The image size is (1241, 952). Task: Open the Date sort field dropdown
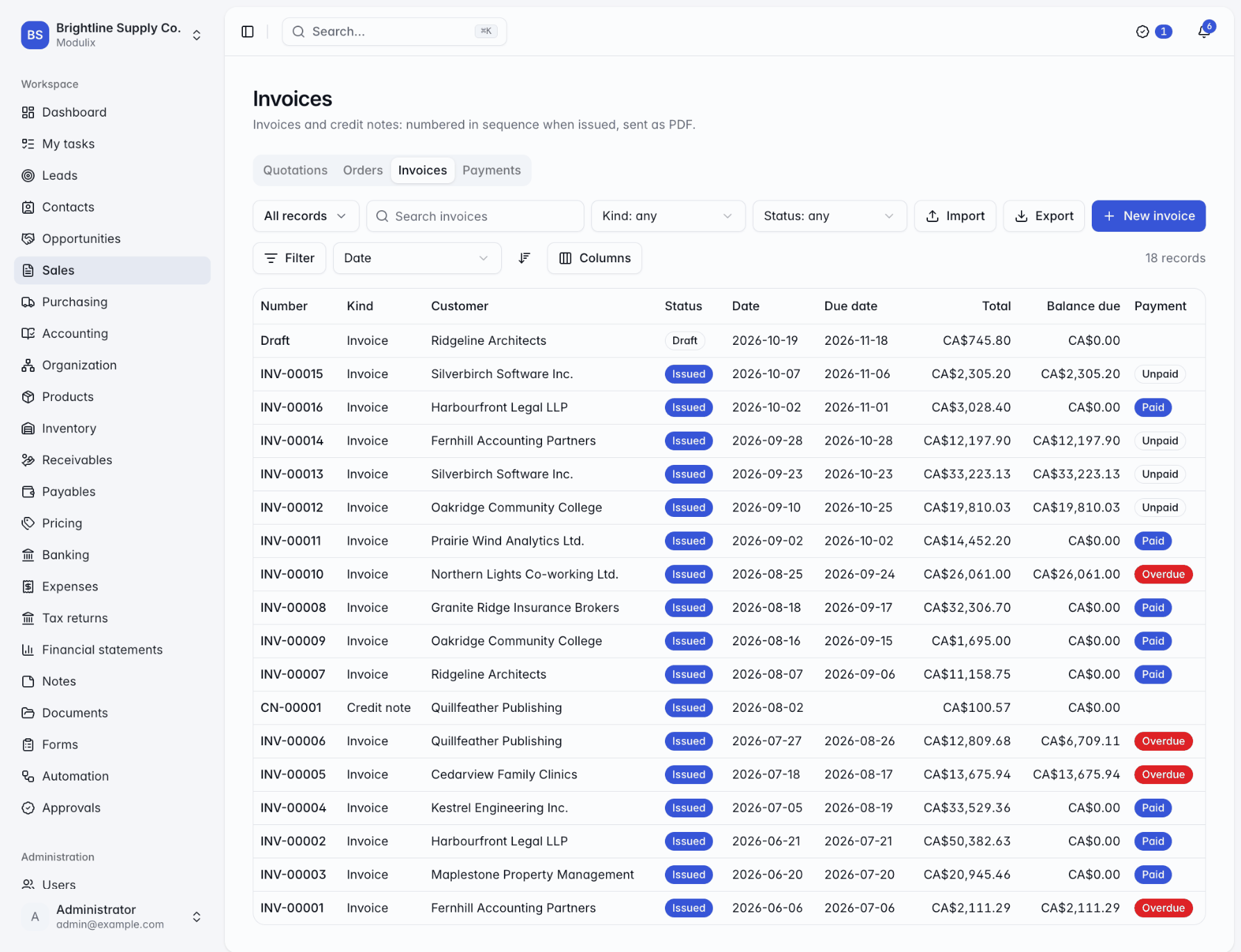click(417, 258)
